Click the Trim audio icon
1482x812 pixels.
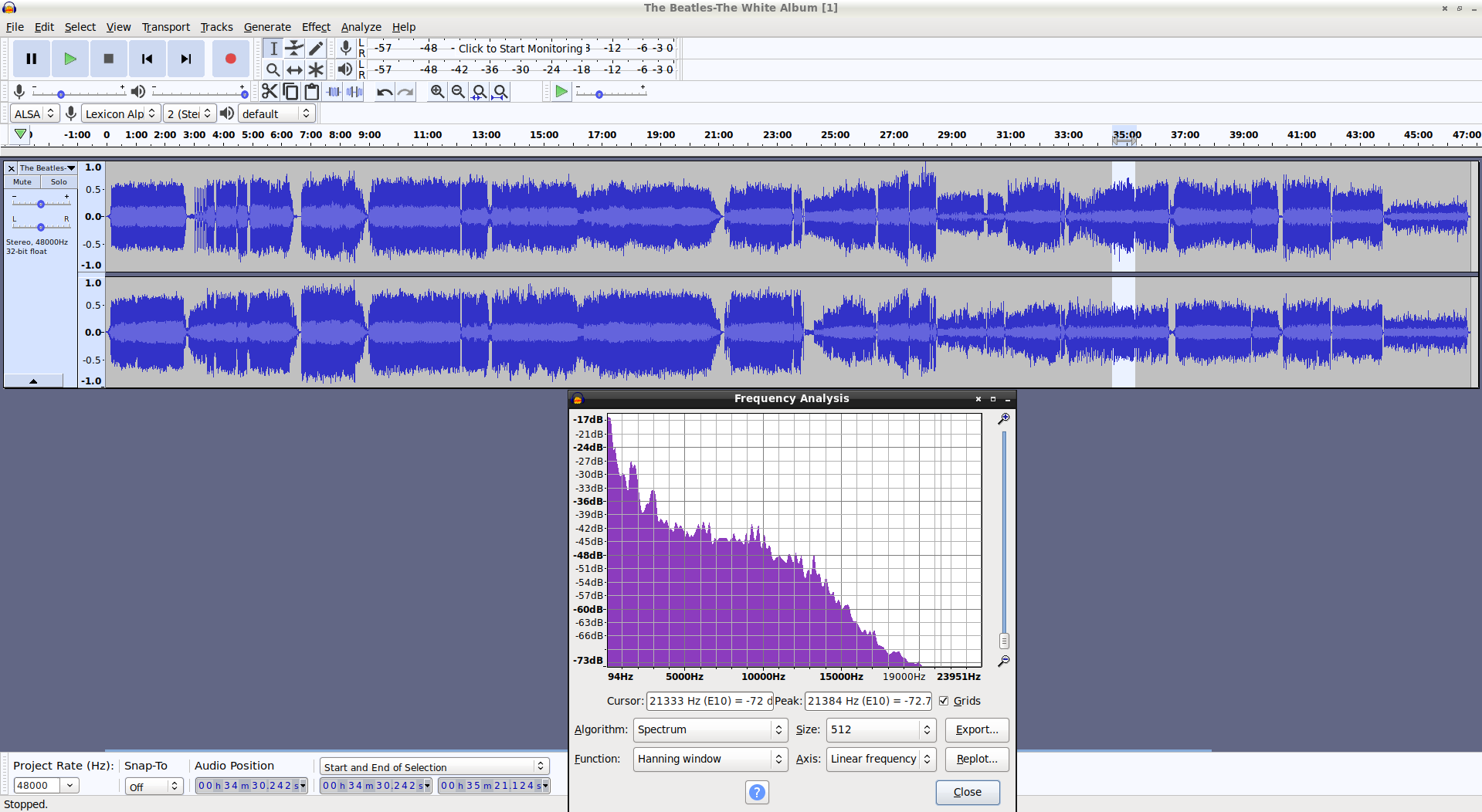(x=333, y=92)
